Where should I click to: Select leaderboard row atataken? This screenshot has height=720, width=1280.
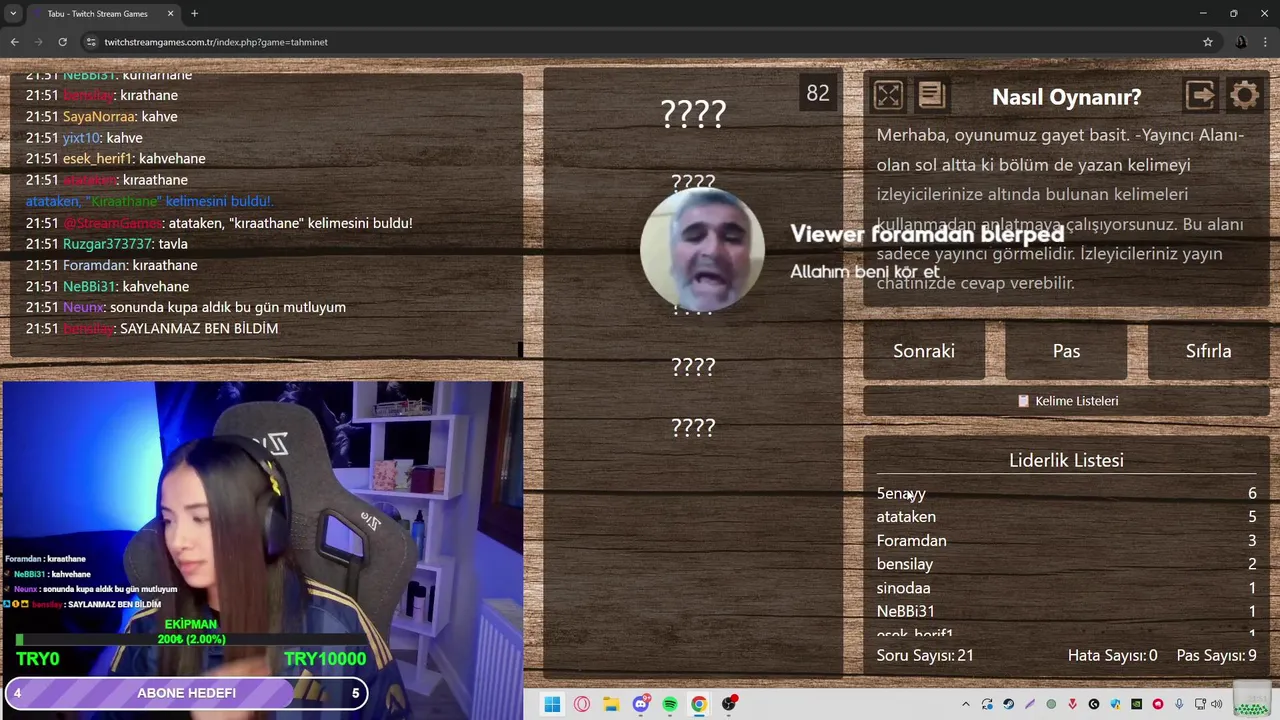(1066, 517)
